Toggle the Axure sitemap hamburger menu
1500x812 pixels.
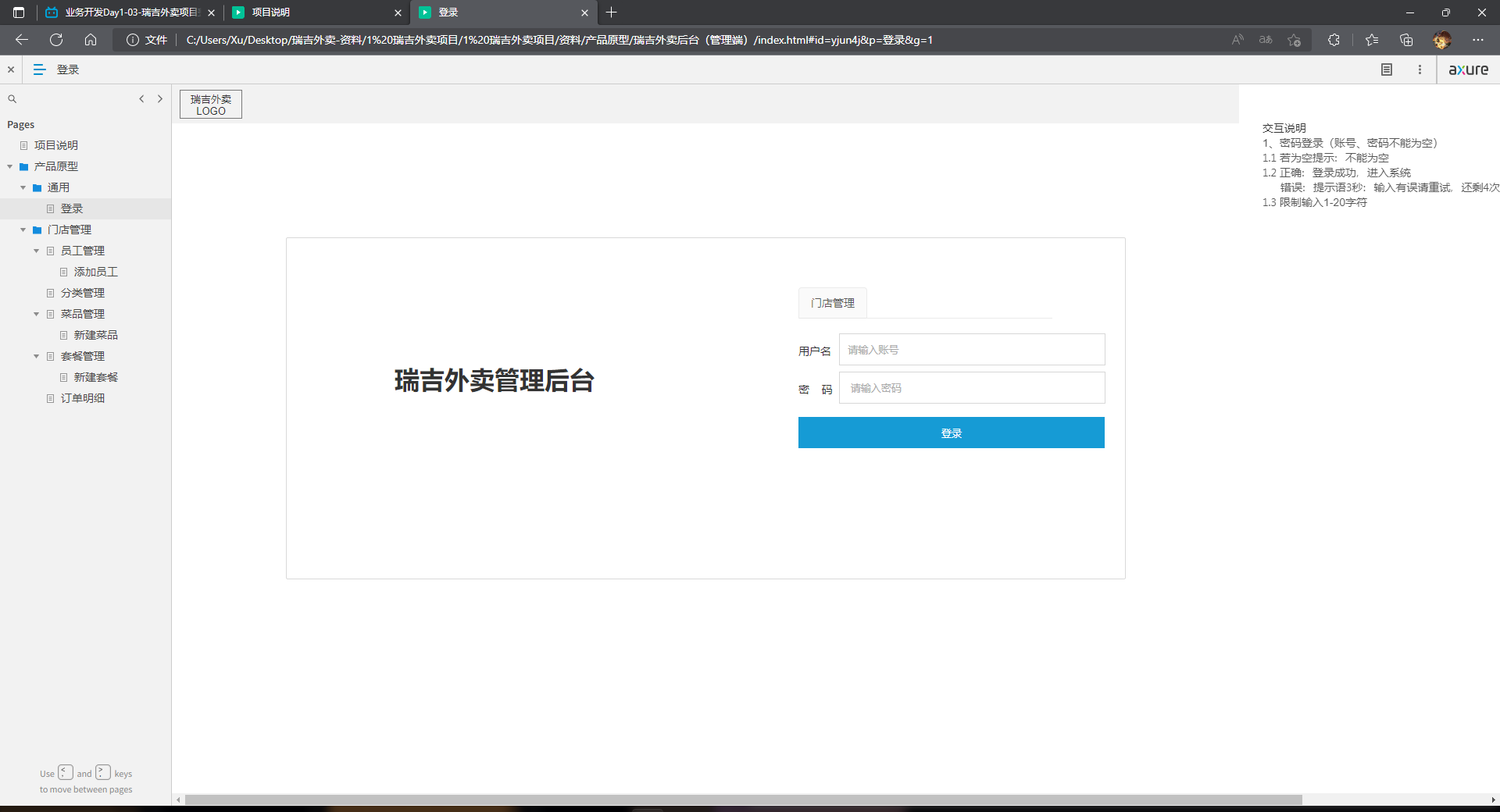click(39, 69)
